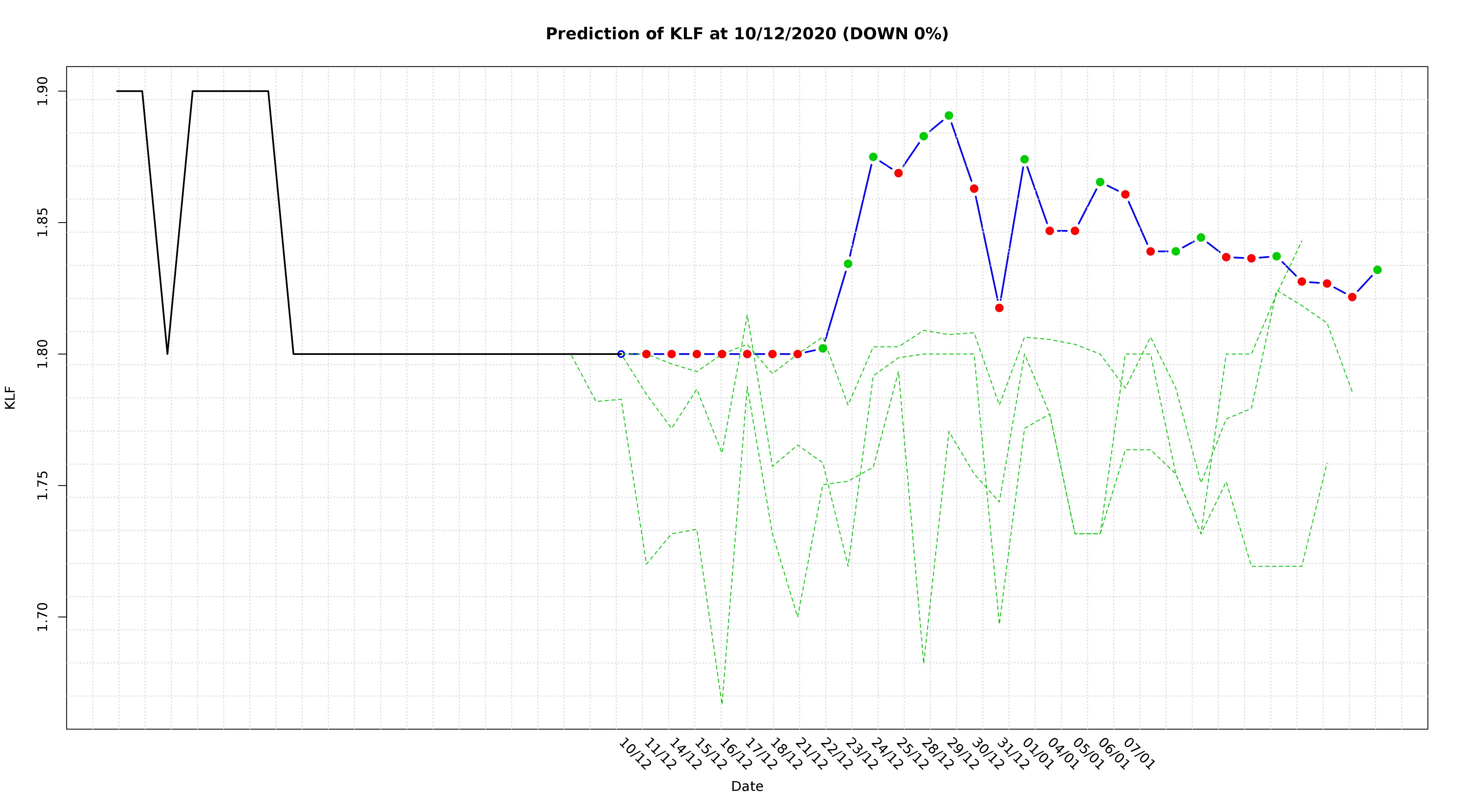Click the open blue circle at 10/12
1462x812 pixels.
[x=621, y=354]
